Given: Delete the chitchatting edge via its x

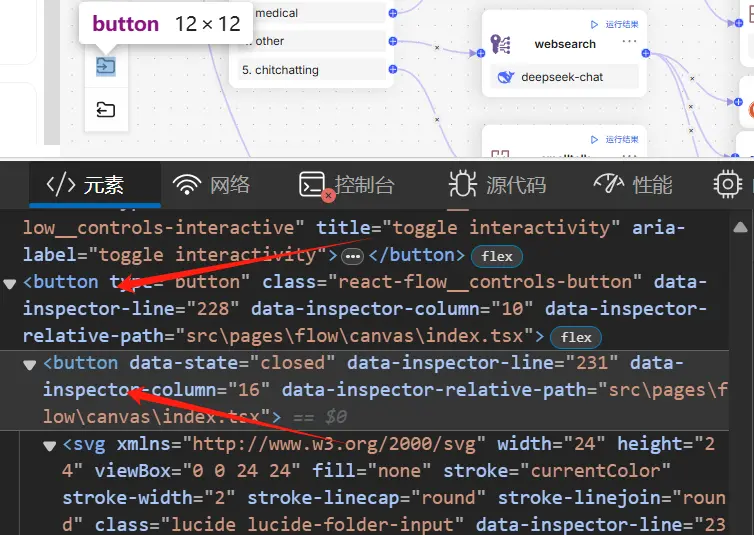Looking at the screenshot, I should [437, 119].
